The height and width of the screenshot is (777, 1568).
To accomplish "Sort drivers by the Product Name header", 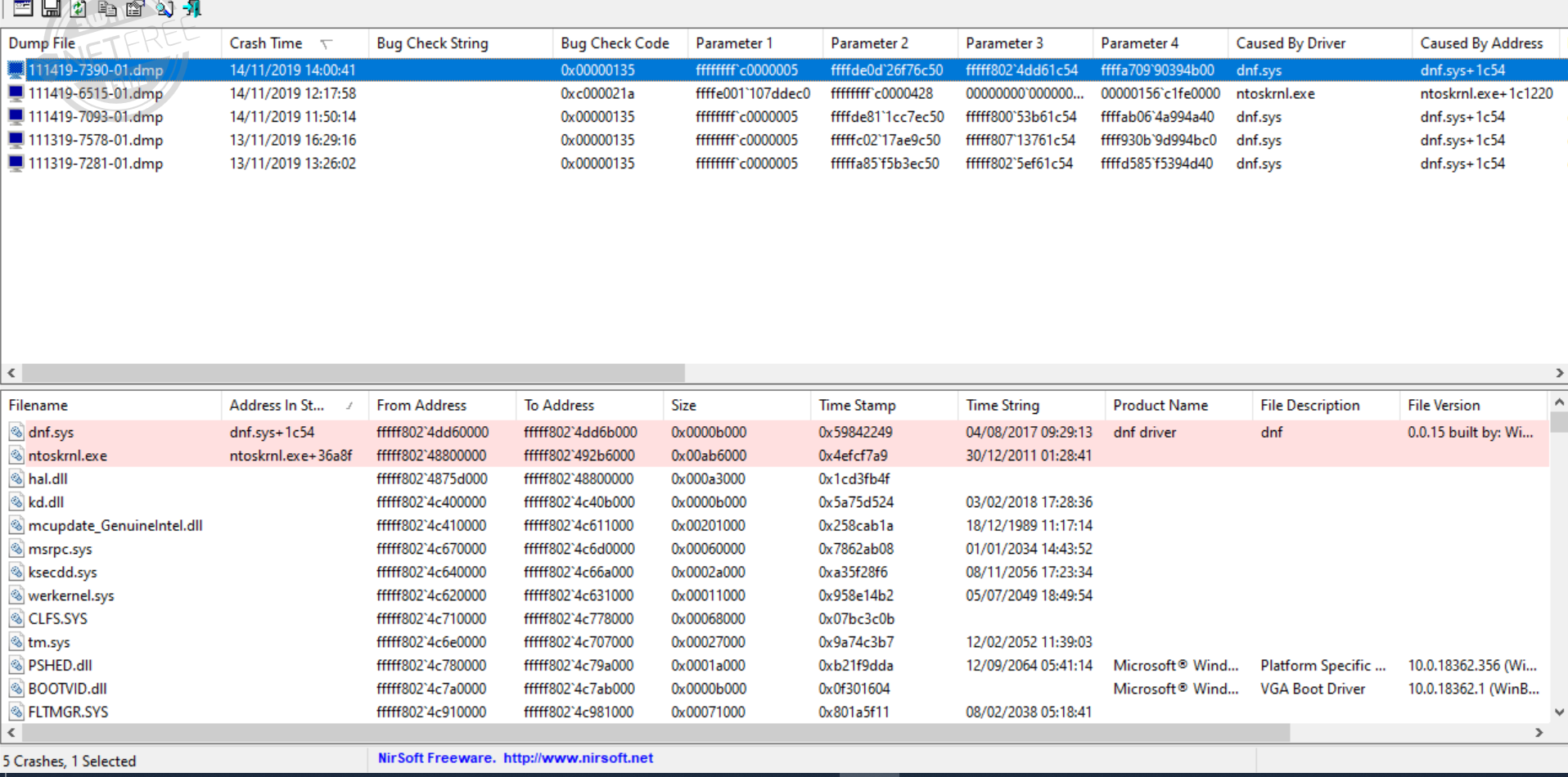I will (1178, 405).
